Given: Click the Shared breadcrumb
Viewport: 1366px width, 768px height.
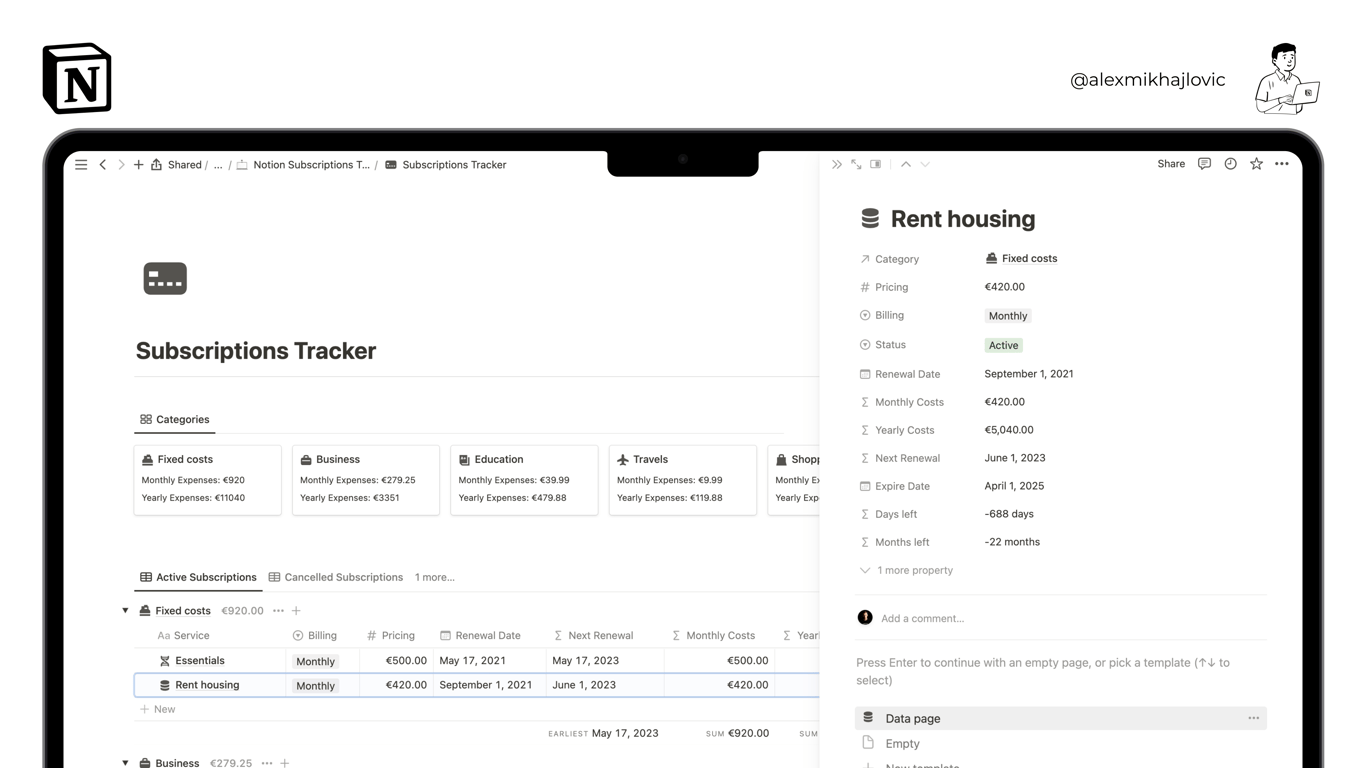Looking at the screenshot, I should (x=184, y=165).
